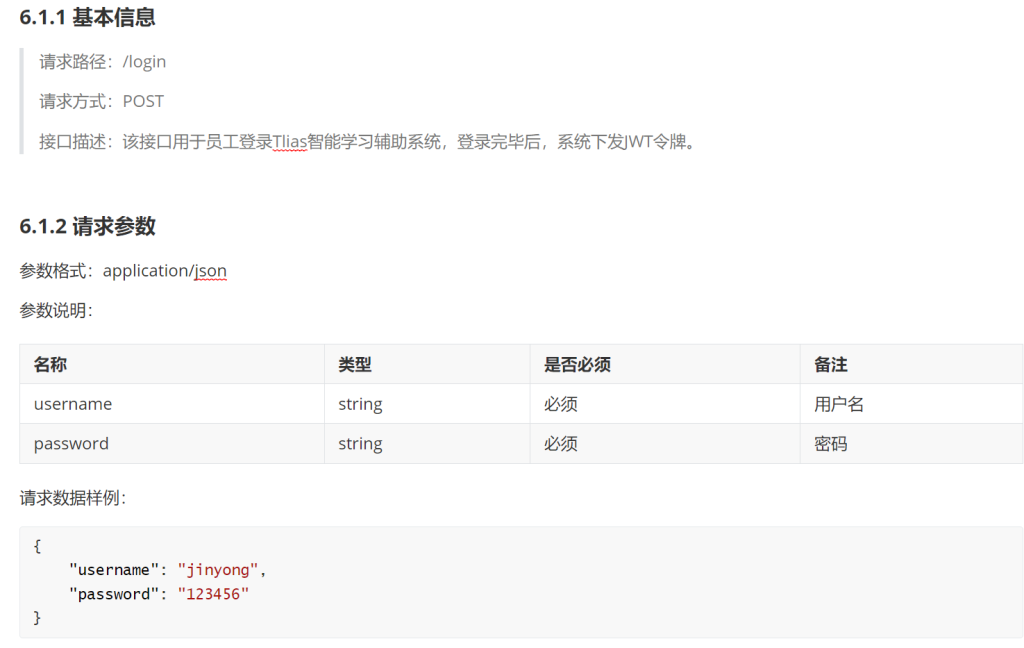The width and height of the screenshot is (1024, 648).
Task: Click the string type cell in username row
Action: point(360,405)
